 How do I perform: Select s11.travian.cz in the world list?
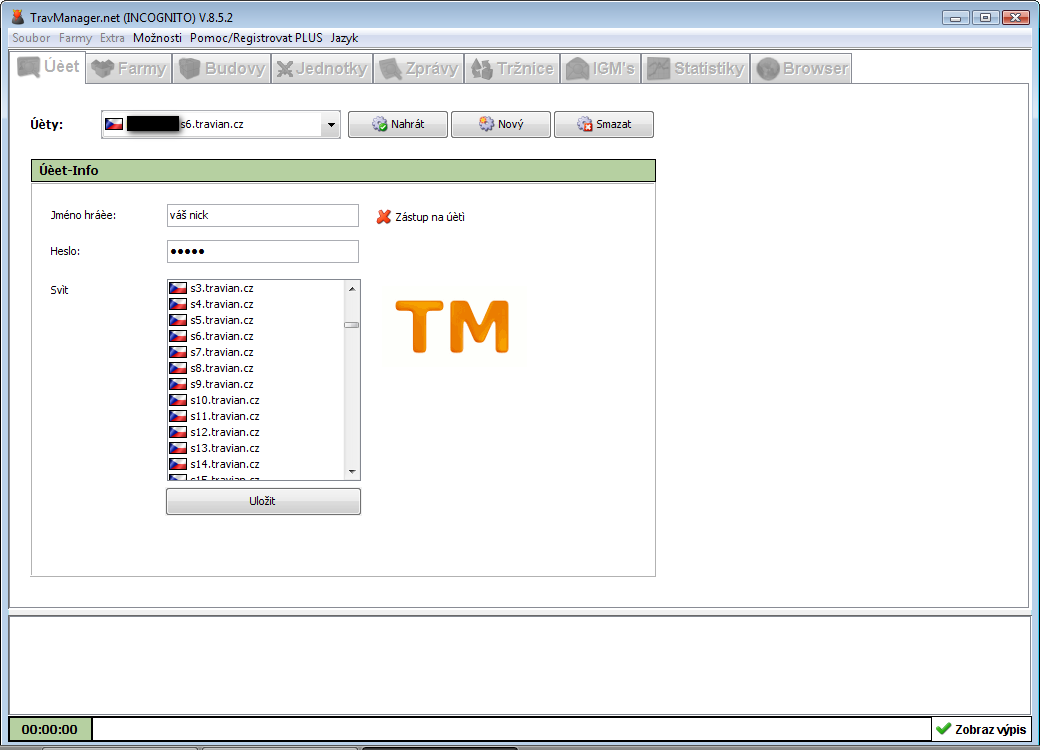tap(255, 416)
